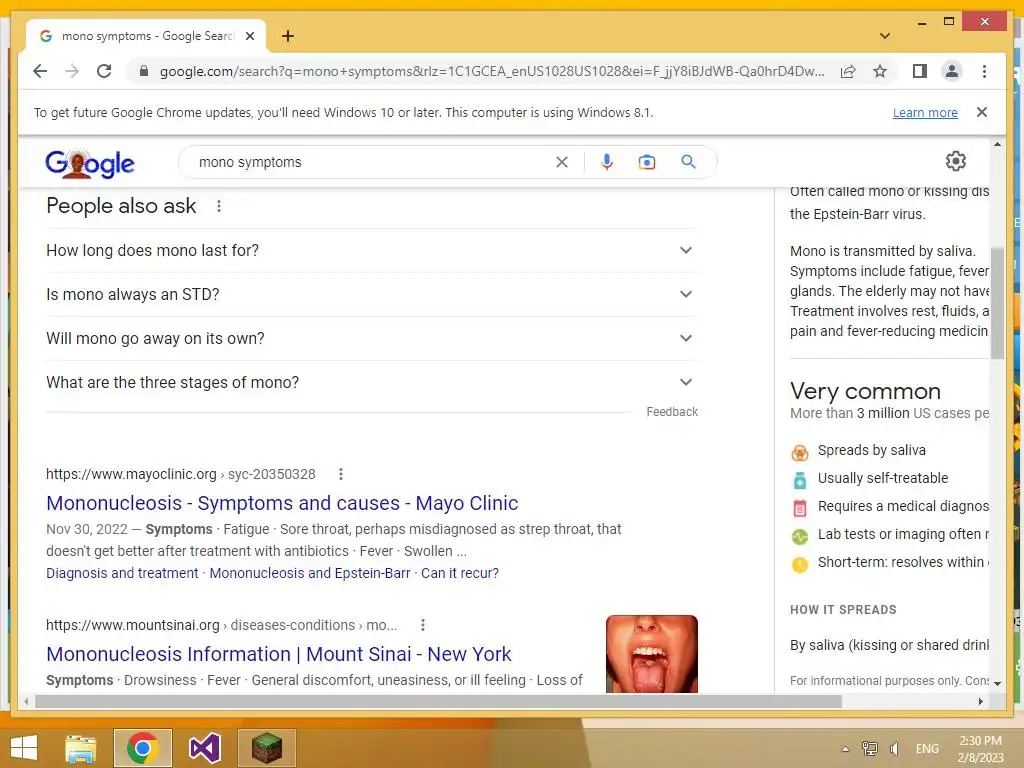Click the ENG language indicator
The width and height of the screenshot is (1024, 768).
click(x=927, y=749)
